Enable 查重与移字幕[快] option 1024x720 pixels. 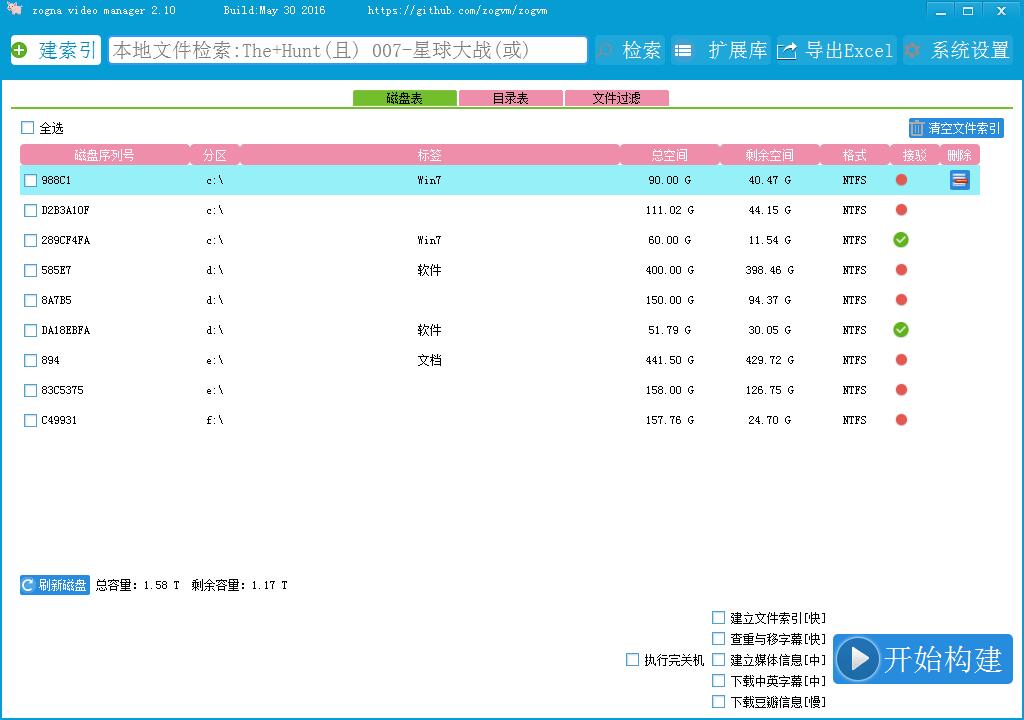(x=718, y=638)
